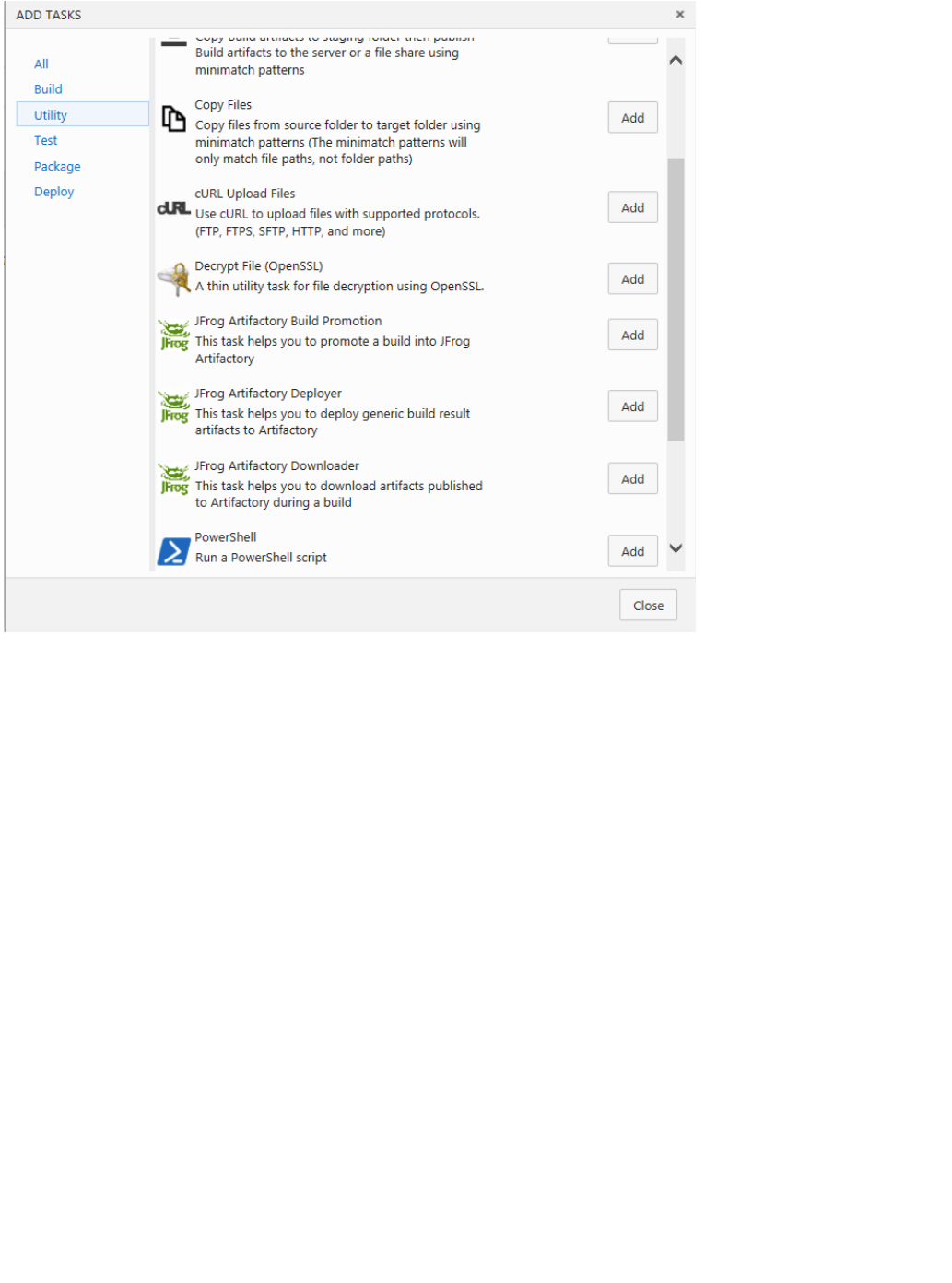
Task: Add JFrog Artifactory Build Promotion task
Action: coord(632,335)
